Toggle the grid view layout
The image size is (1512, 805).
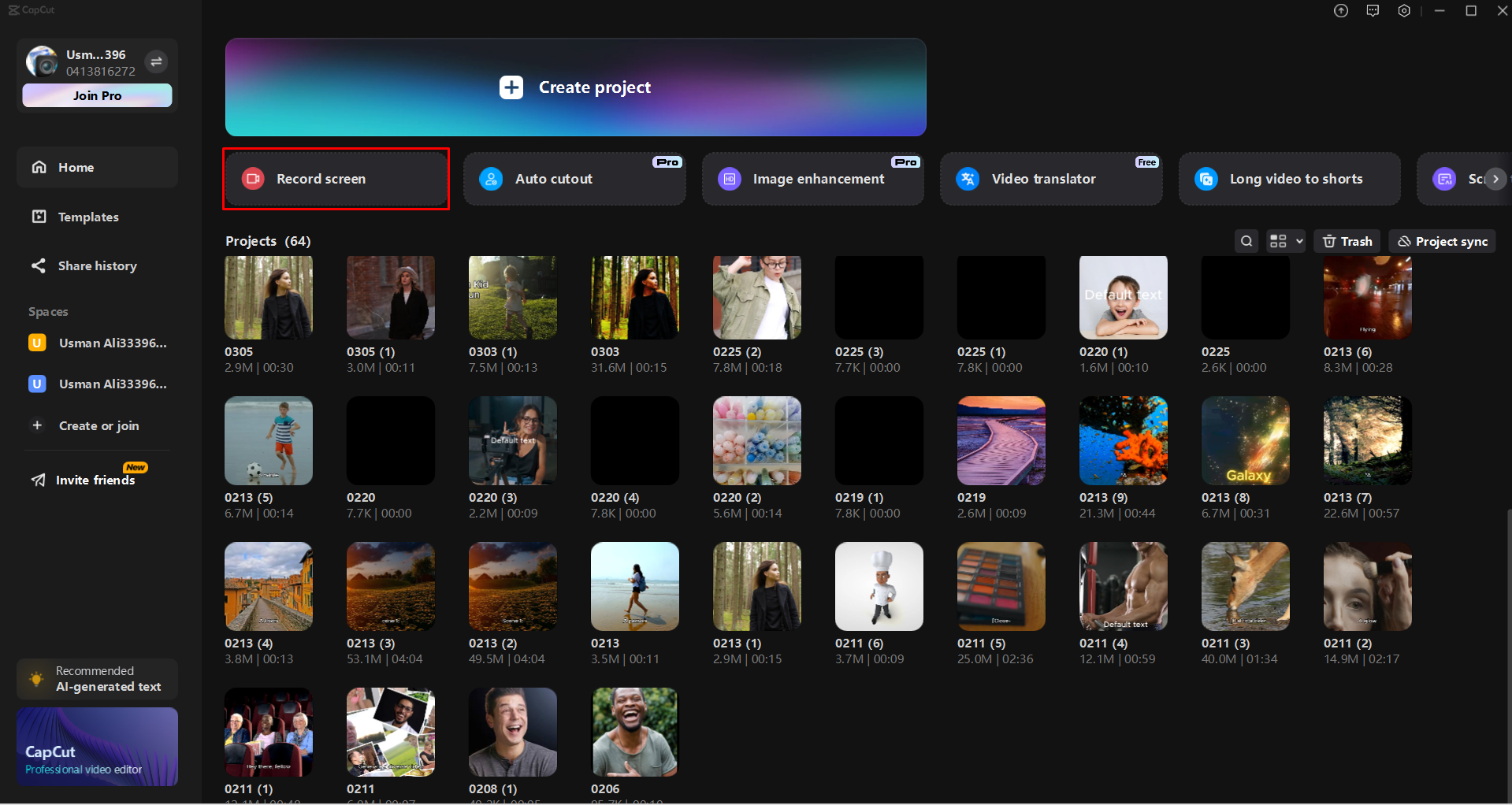tap(1278, 241)
